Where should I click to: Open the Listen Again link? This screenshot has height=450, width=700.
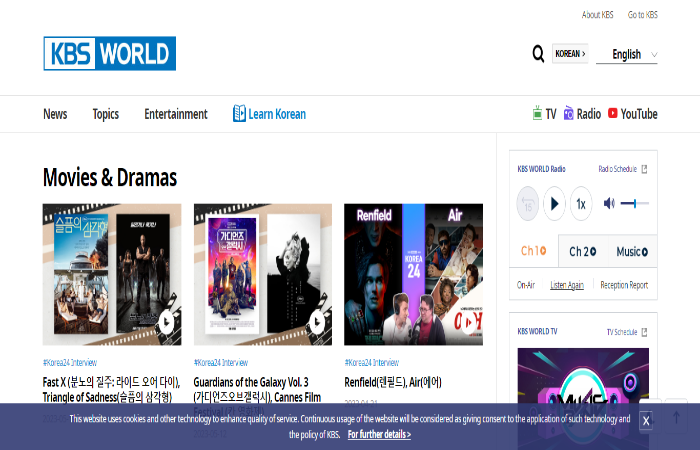[567, 285]
